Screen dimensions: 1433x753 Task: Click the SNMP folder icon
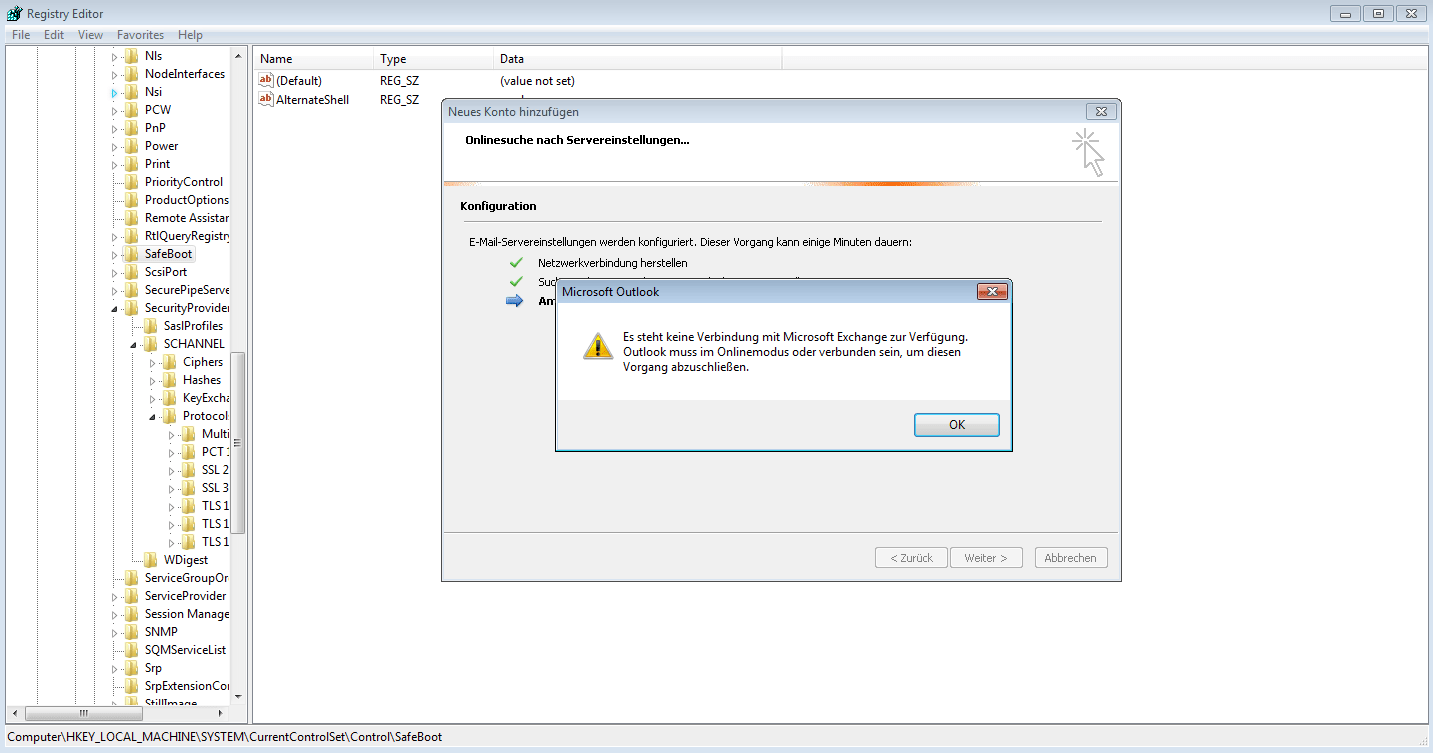coord(131,632)
